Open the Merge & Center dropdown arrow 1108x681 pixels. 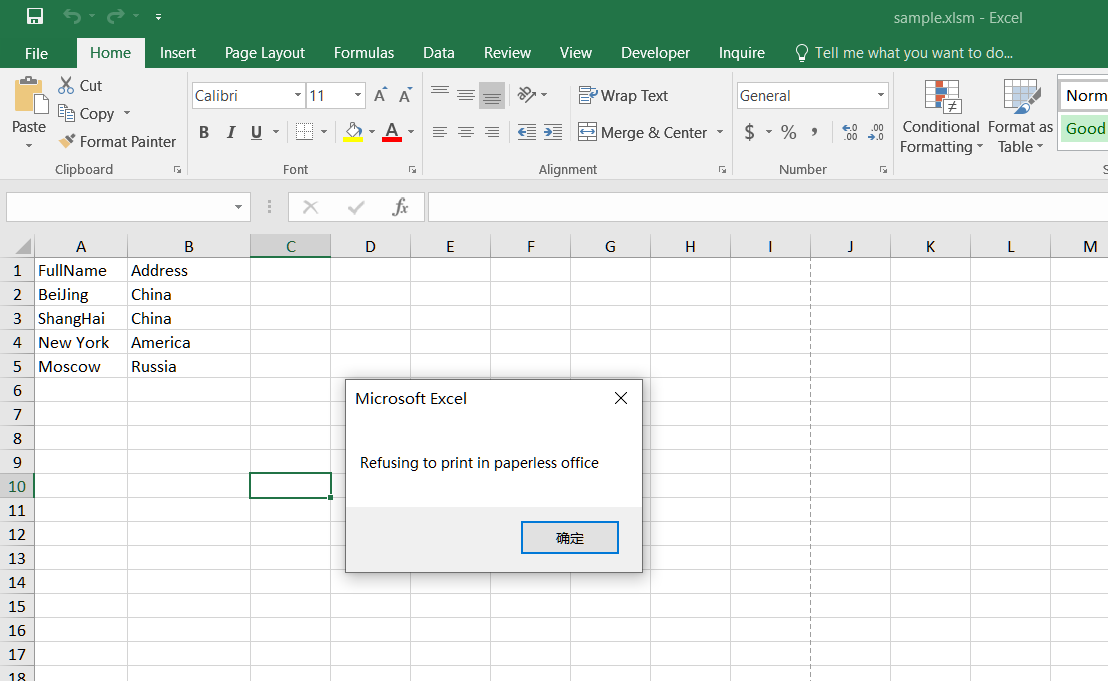720,132
